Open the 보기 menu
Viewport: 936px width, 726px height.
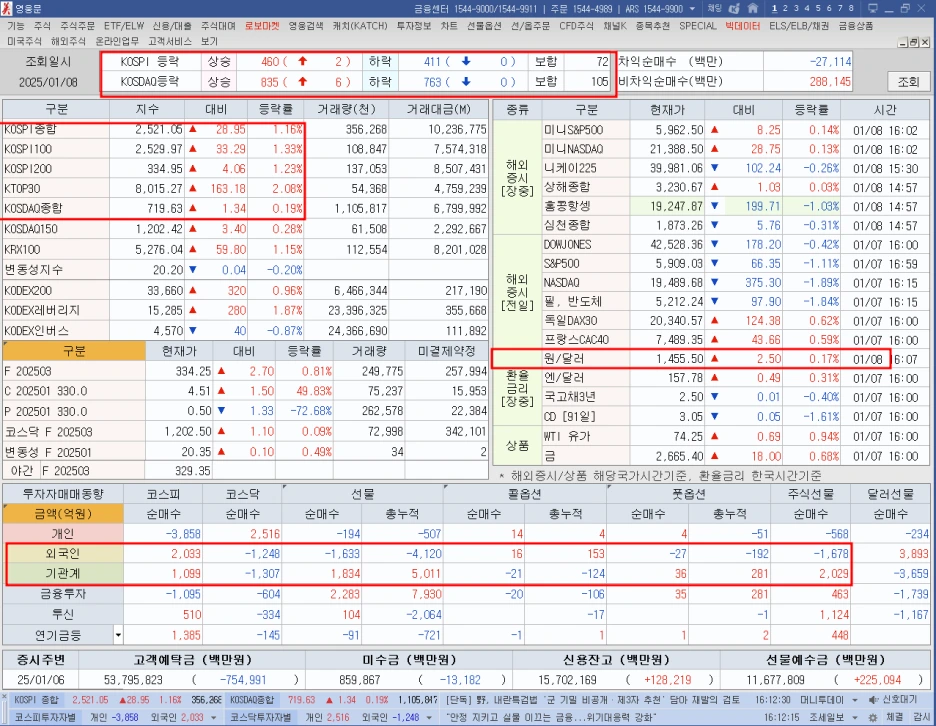click(207, 42)
